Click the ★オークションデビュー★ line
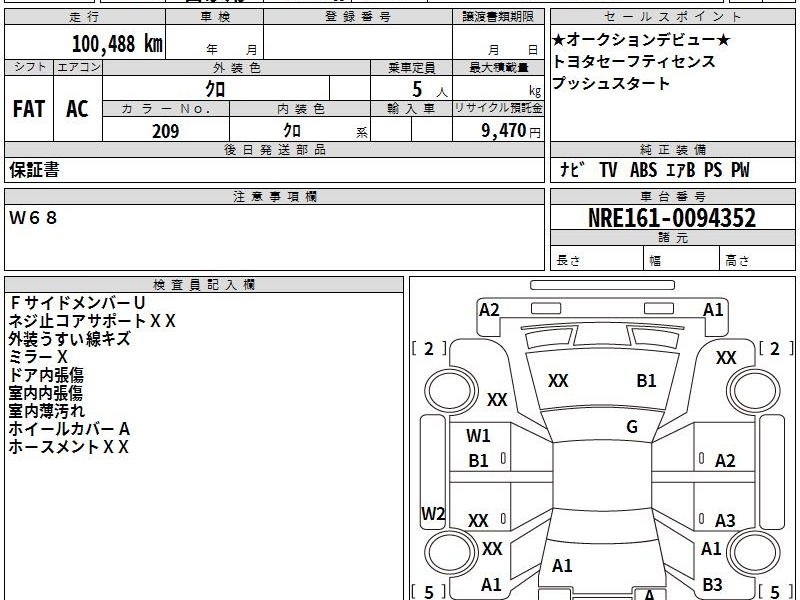Viewport: 800px width, 600px height. point(641,39)
